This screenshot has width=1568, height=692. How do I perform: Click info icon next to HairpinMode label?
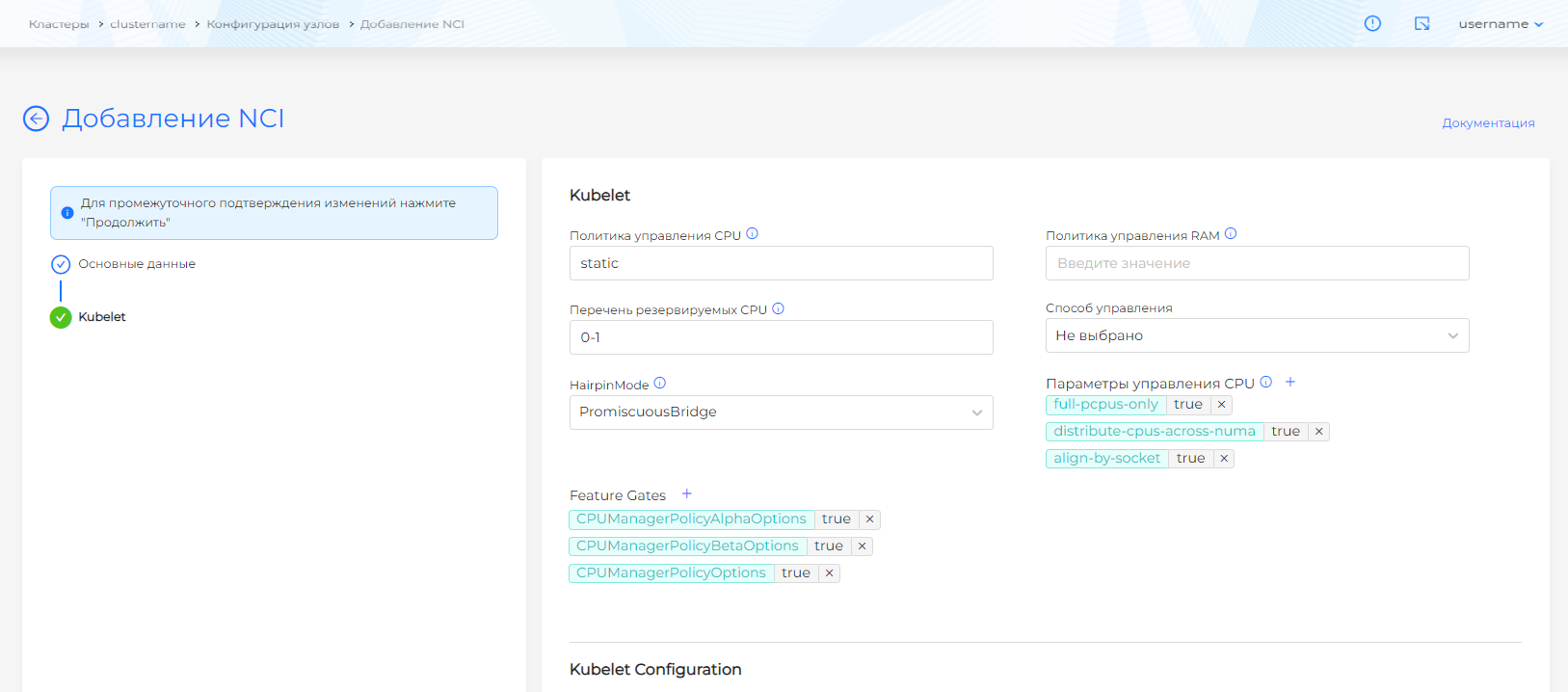pyautogui.click(x=660, y=384)
